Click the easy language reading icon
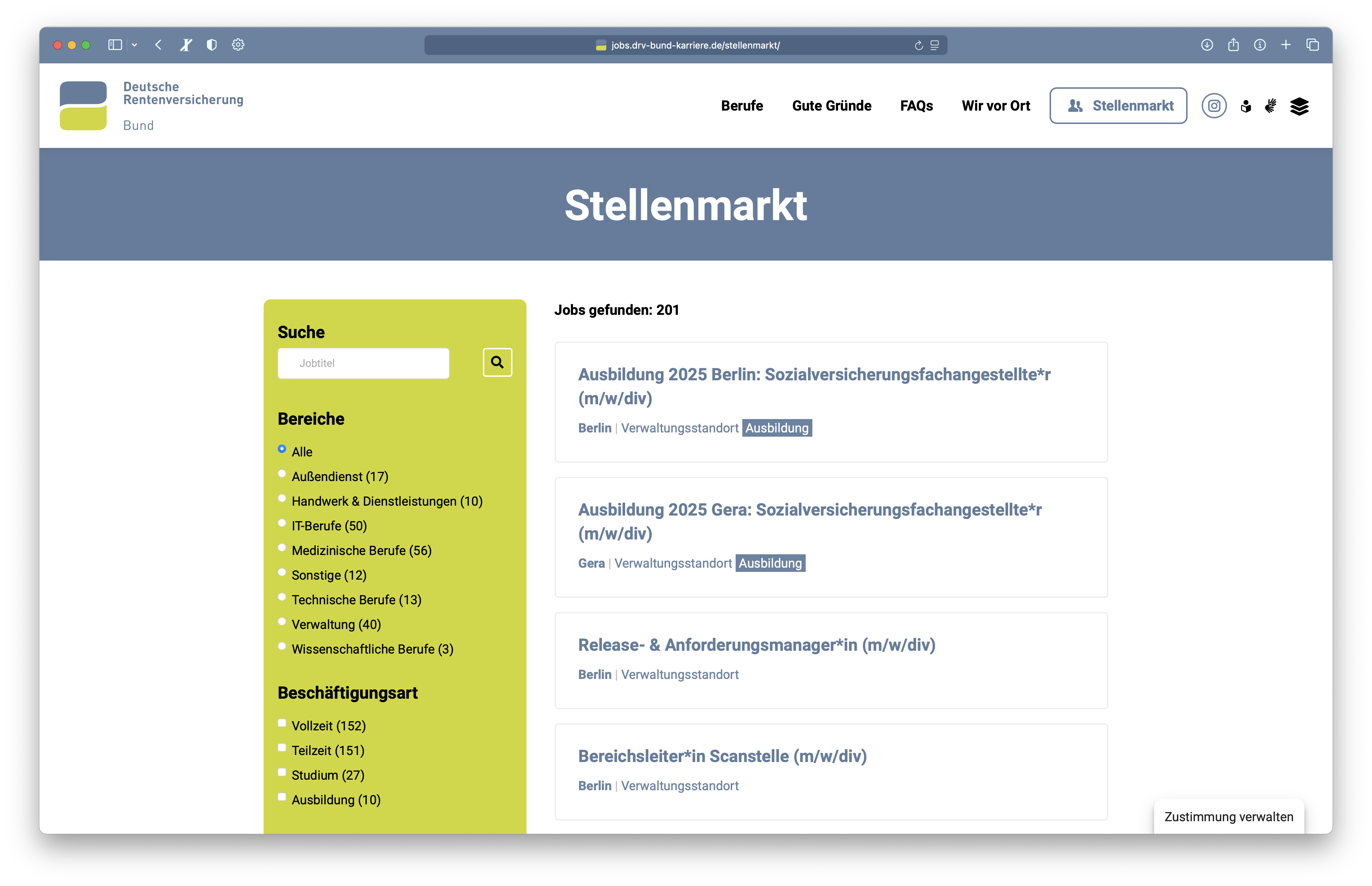 [1246, 106]
